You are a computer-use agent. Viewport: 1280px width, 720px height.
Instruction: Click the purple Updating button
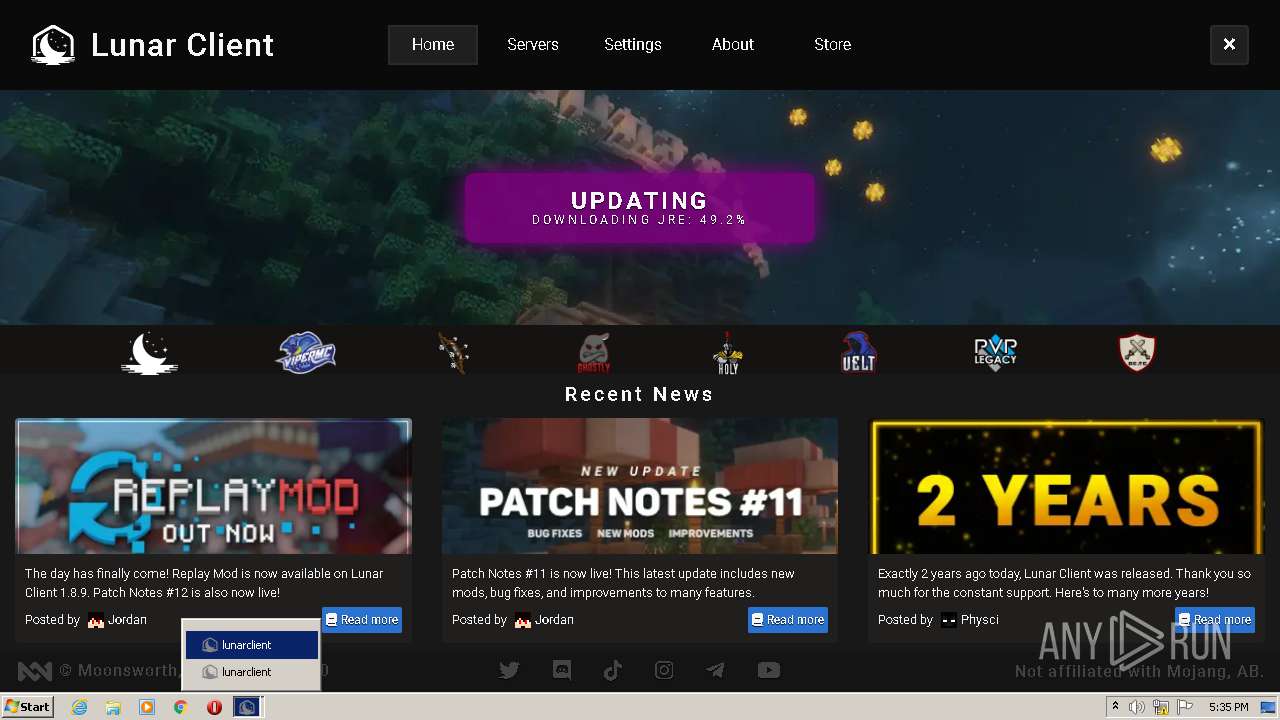pyautogui.click(x=640, y=208)
